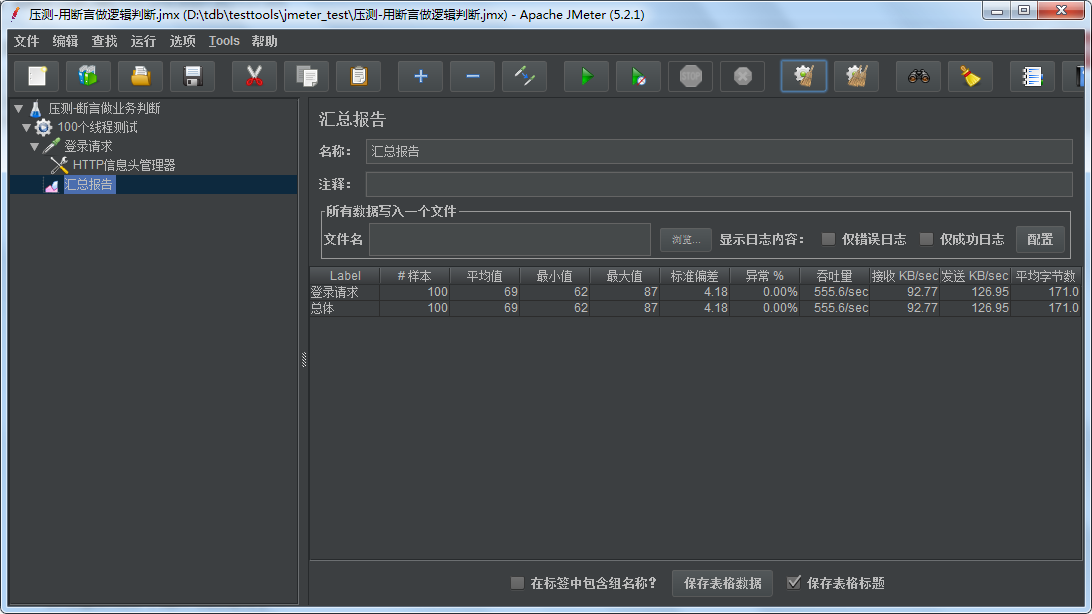This screenshot has height=614, width=1092.
Task: Click the Clear results broom icon
Action: point(804,76)
